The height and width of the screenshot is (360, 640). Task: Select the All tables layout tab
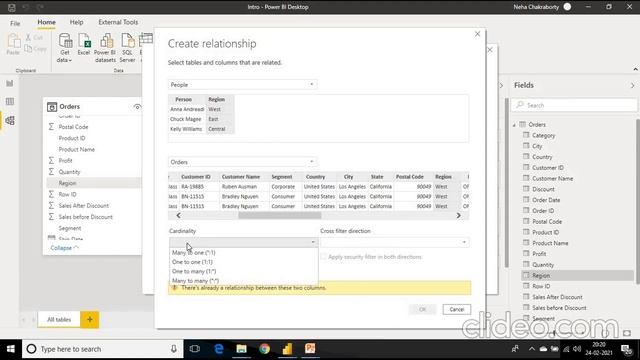click(x=59, y=320)
